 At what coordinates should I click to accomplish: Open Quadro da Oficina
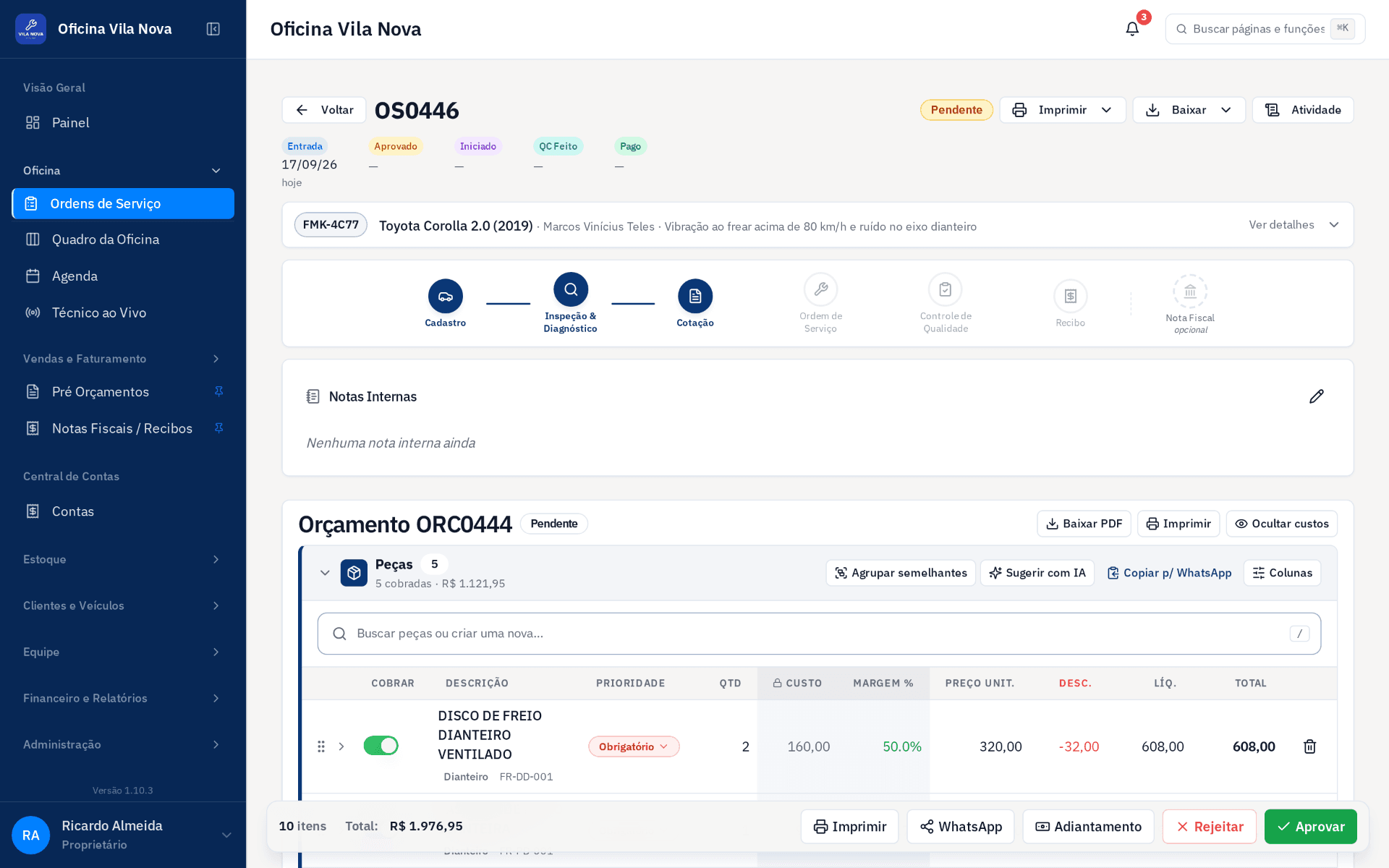coord(123,239)
